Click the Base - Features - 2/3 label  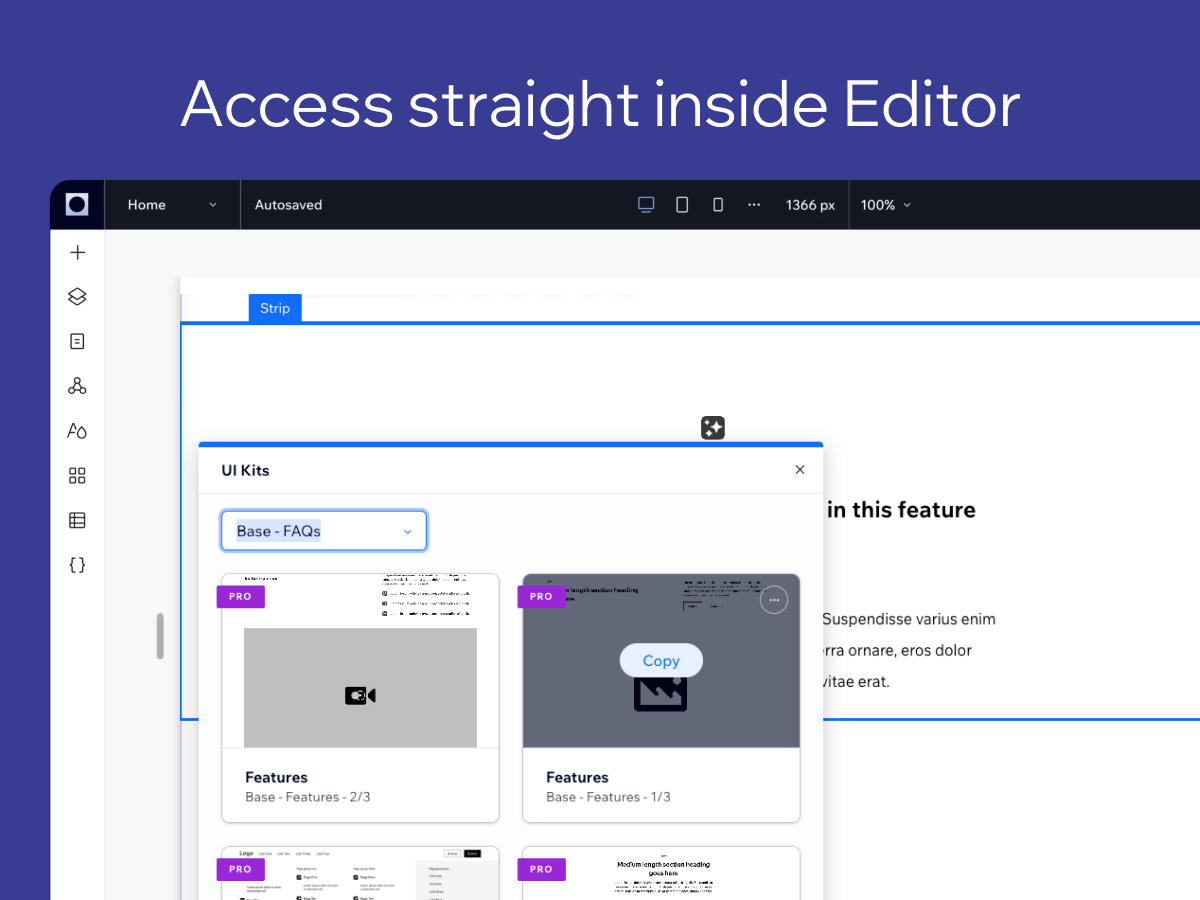pos(308,797)
